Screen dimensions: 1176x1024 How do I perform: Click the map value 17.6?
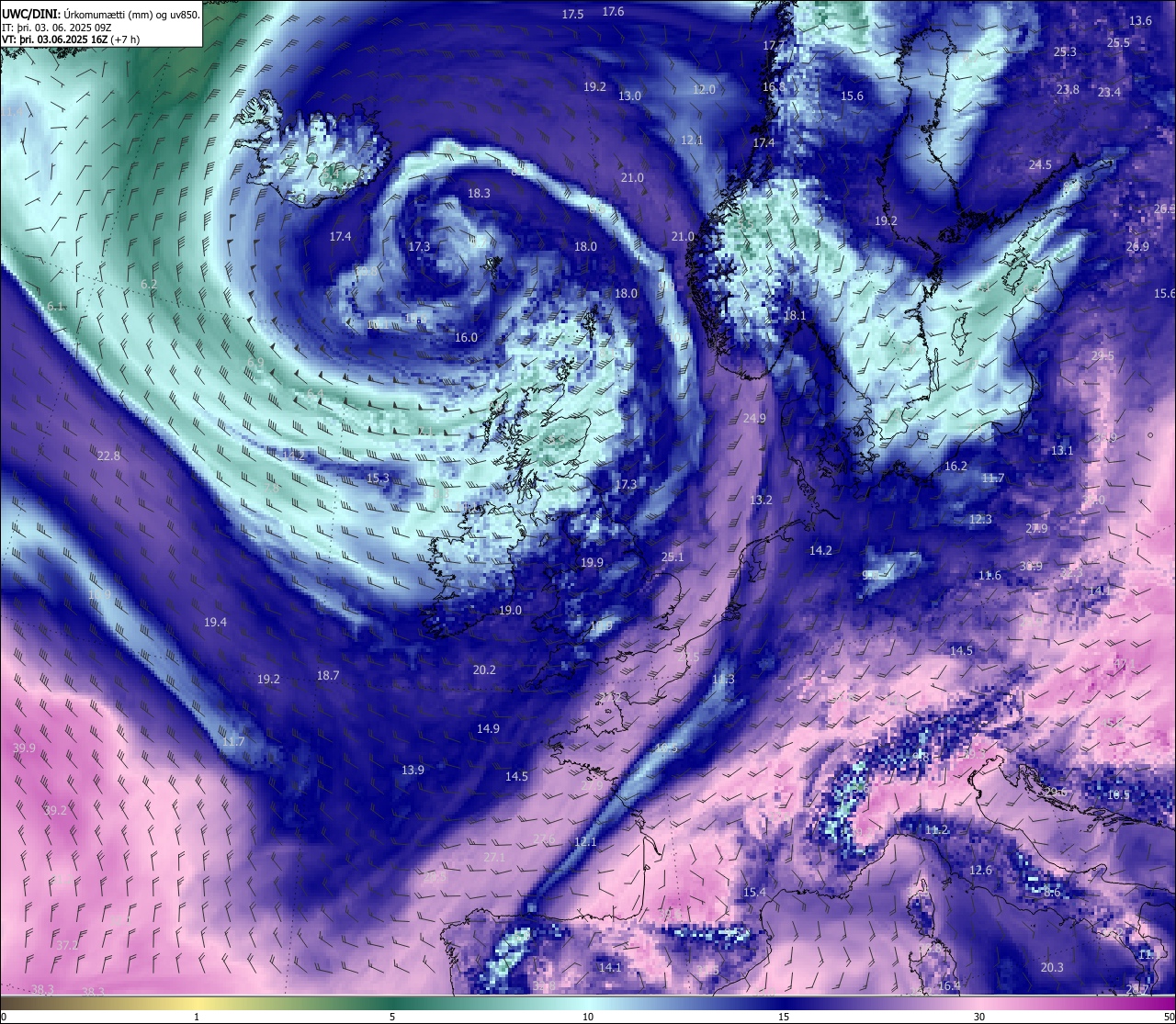tap(613, 12)
